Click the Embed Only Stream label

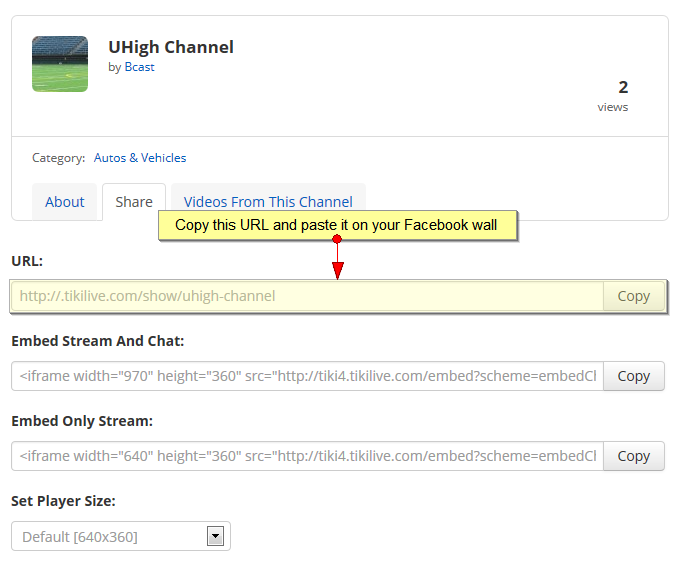pyautogui.click(x=82, y=421)
